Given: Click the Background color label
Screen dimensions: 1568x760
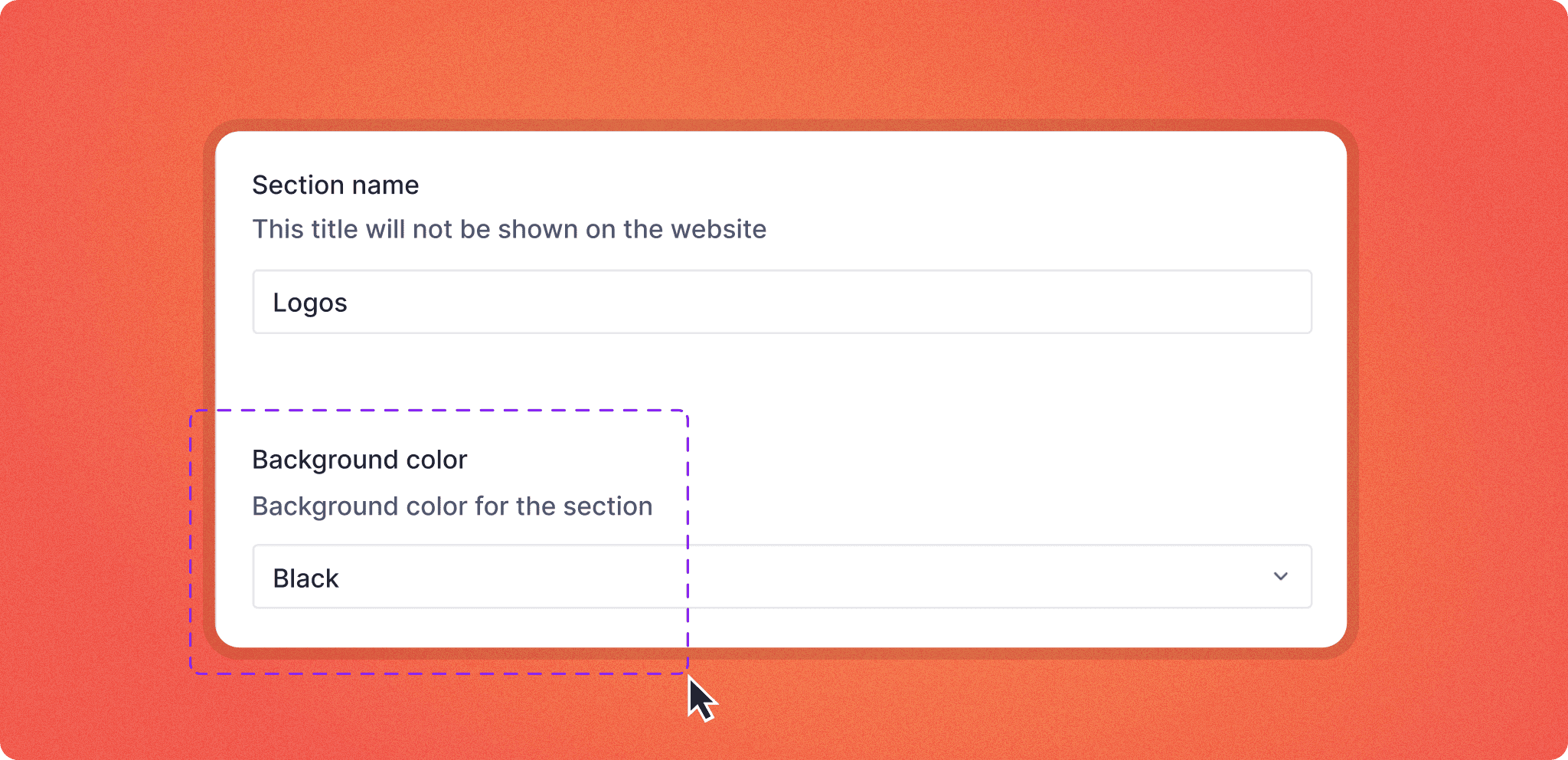Looking at the screenshot, I should [x=359, y=460].
